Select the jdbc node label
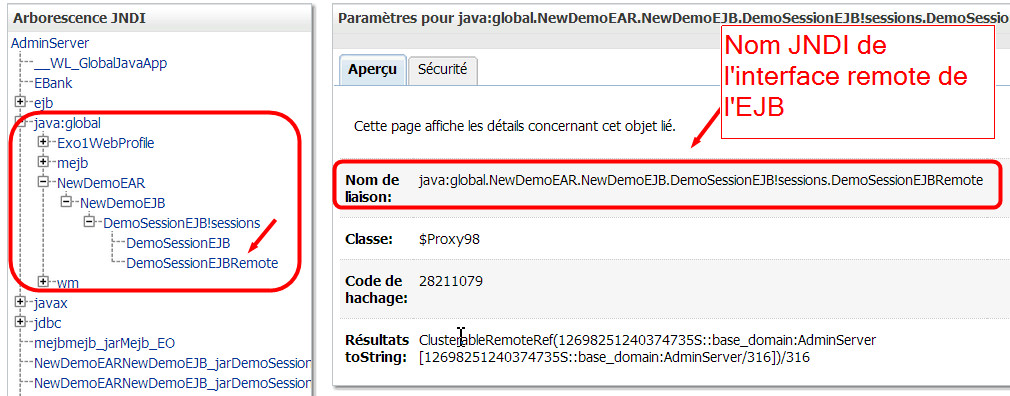 coord(47,323)
